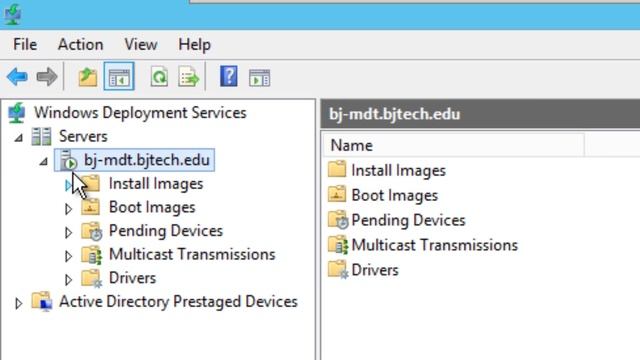Click the WDS app icon in title bar

click(13, 14)
